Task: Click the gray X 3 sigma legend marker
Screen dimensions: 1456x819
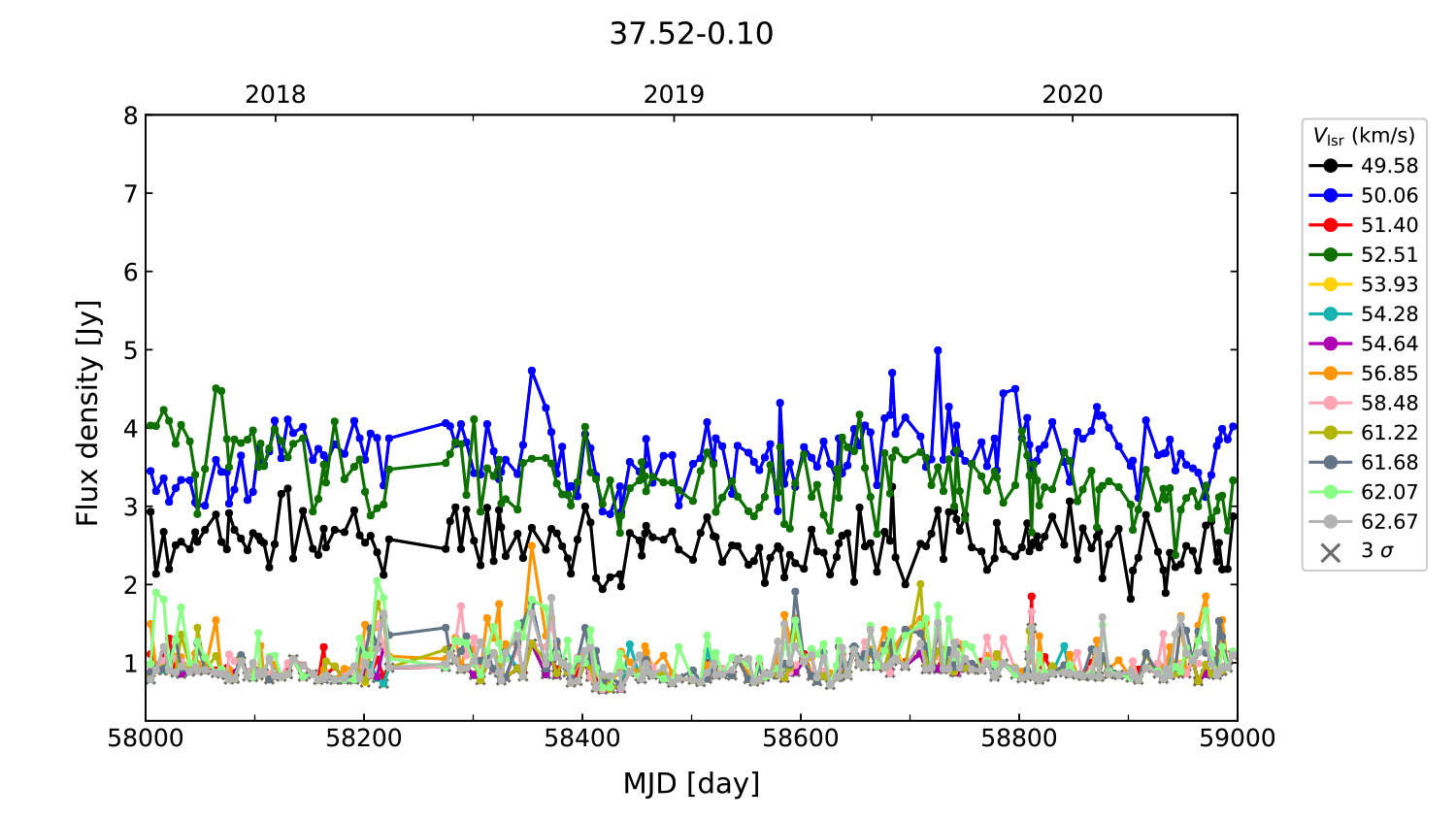Action: (x=1330, y=551)
